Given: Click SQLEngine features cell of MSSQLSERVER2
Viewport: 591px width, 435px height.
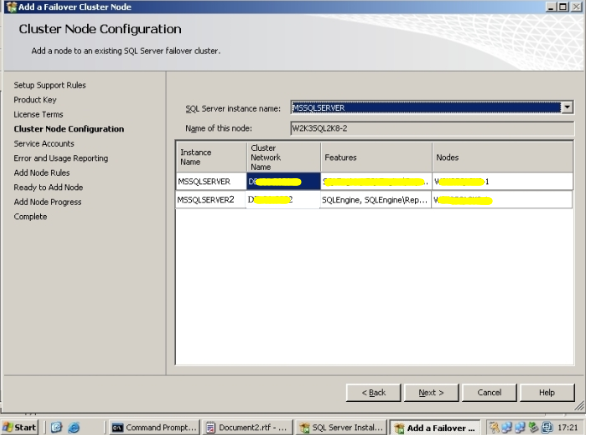Looking at the screenshot, I should (x=376, y=200).
